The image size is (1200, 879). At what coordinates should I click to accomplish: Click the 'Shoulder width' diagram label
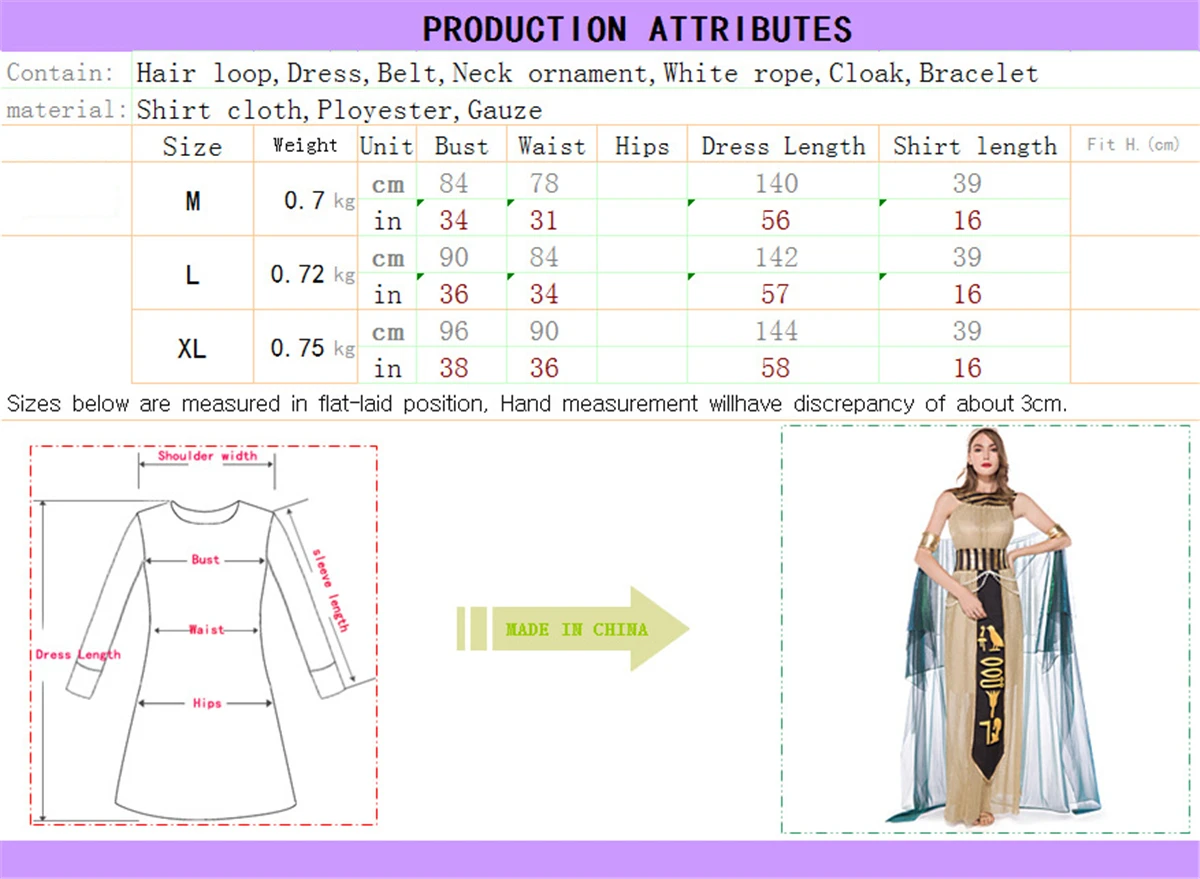(207, 456)
